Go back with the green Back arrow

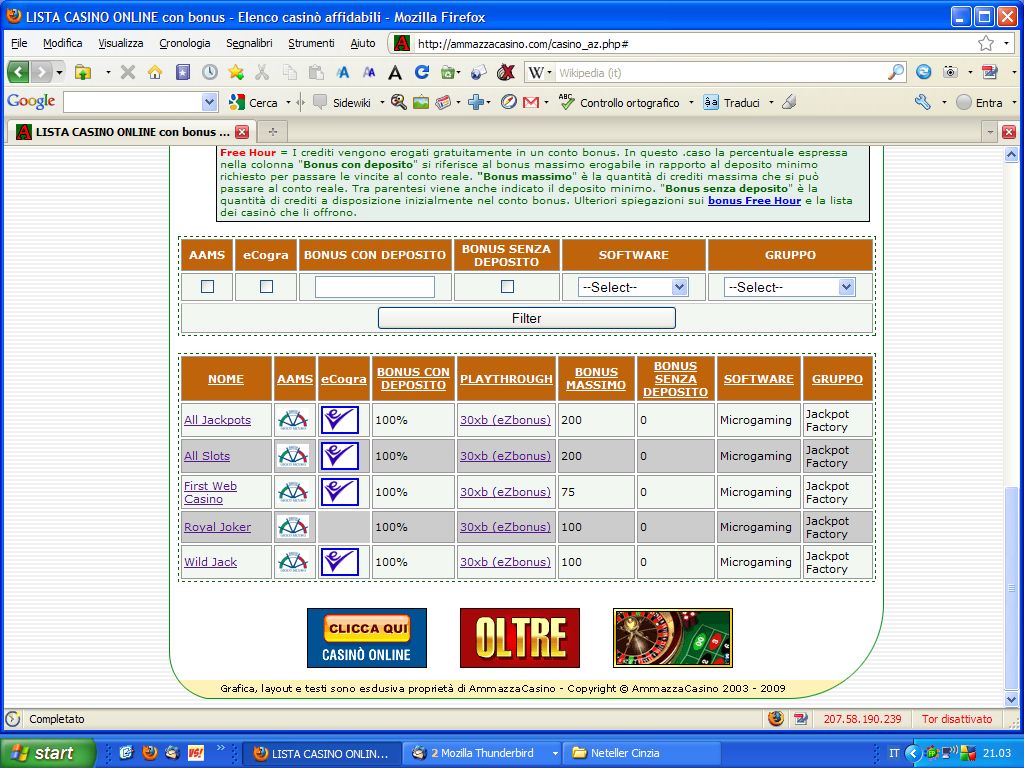pyautogui.click(x=18, y=72)
